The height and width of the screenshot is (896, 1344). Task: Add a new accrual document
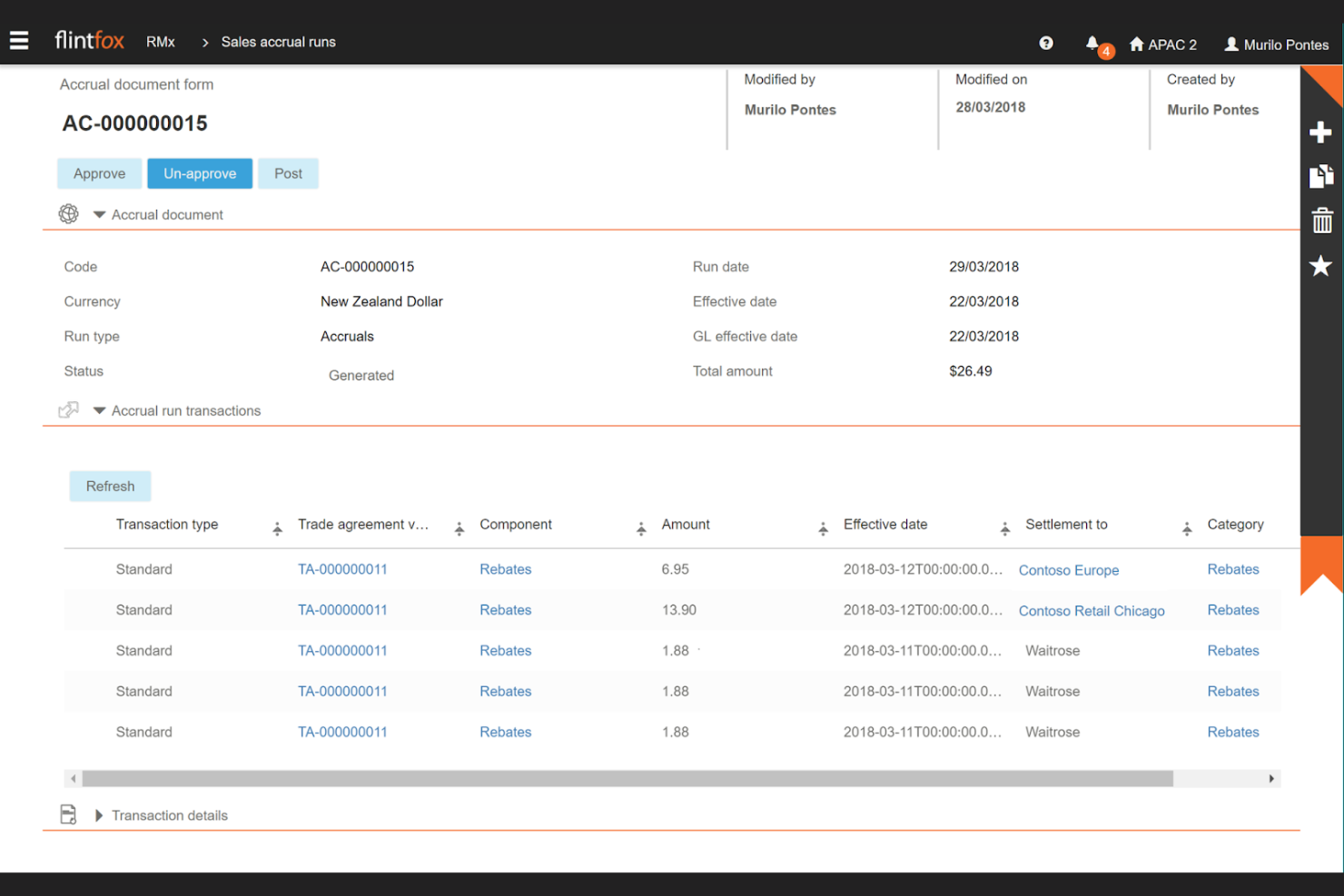click(x=1321, y=132)
